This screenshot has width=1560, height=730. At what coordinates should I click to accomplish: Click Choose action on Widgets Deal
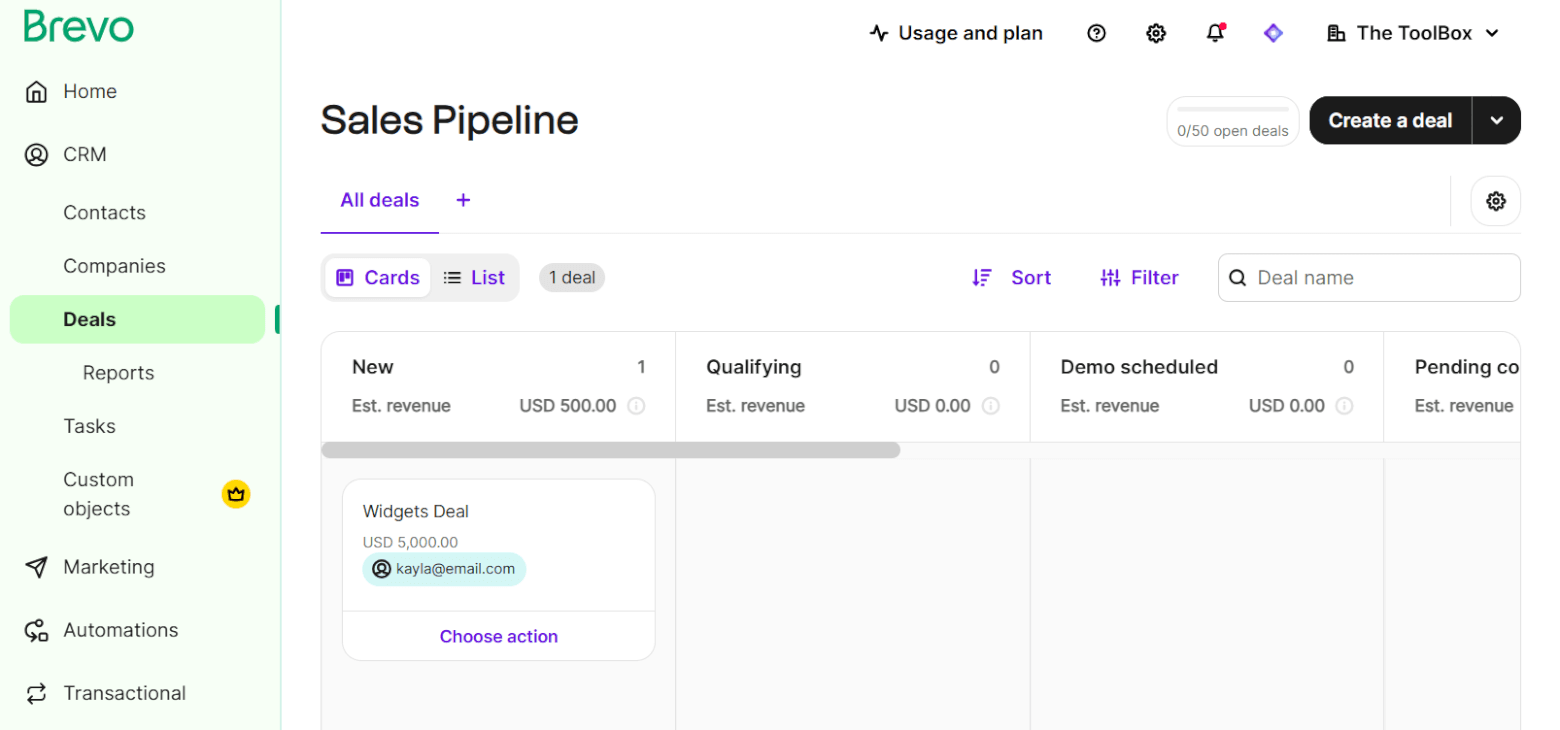click(x=498, y=636)
